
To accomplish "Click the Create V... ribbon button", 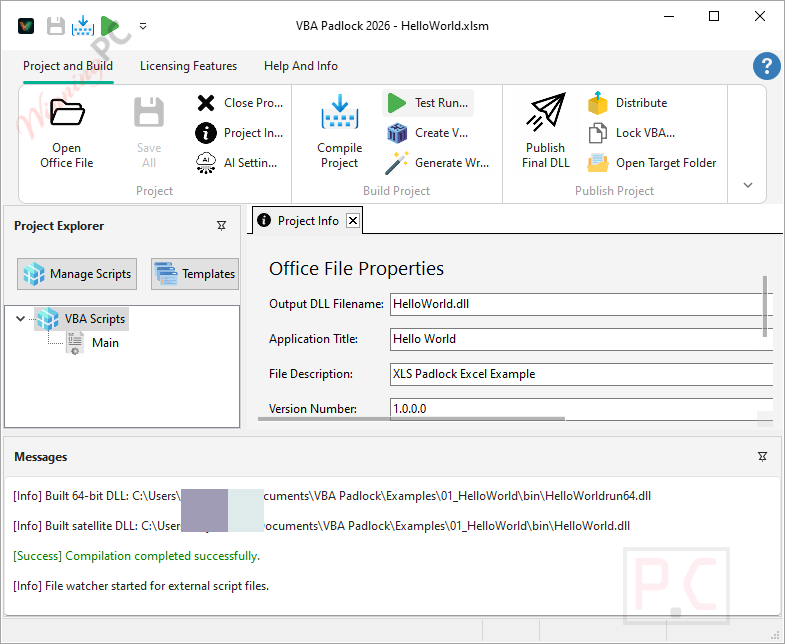I will point(429,133).
